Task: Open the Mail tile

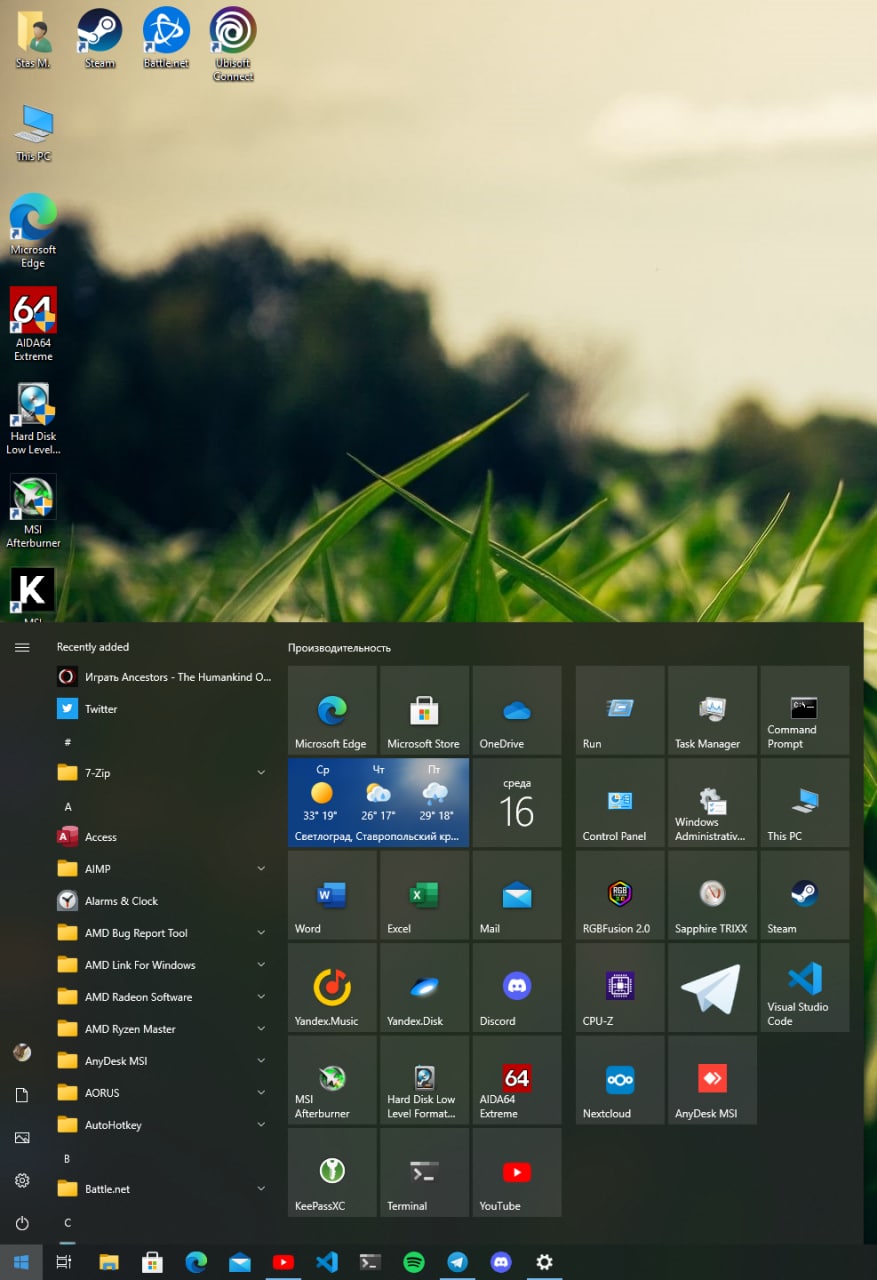Action: click(x=516, y=895)
